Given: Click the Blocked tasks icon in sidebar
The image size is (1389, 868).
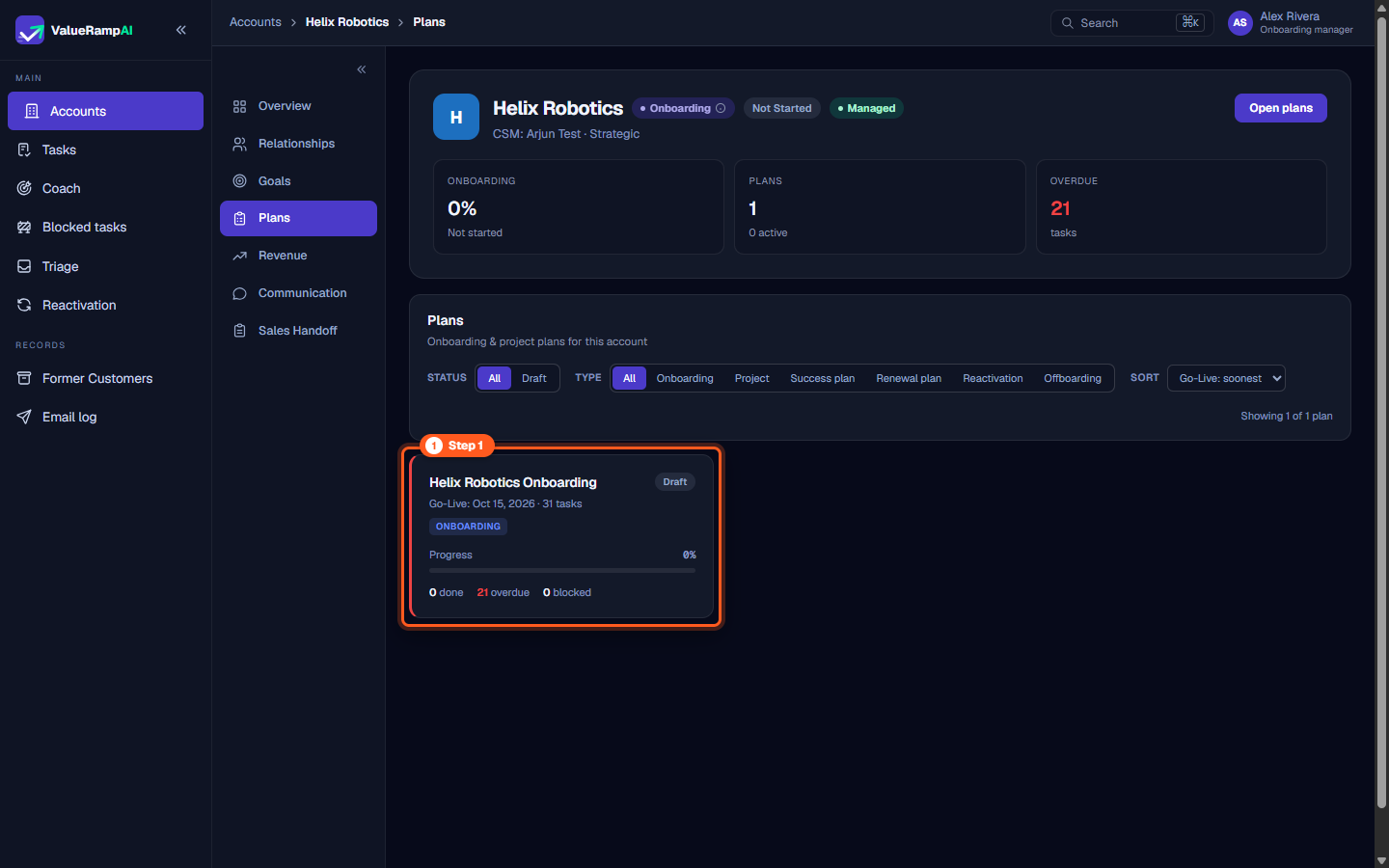Looking at the screenshot, I should [x=24, y=227].
